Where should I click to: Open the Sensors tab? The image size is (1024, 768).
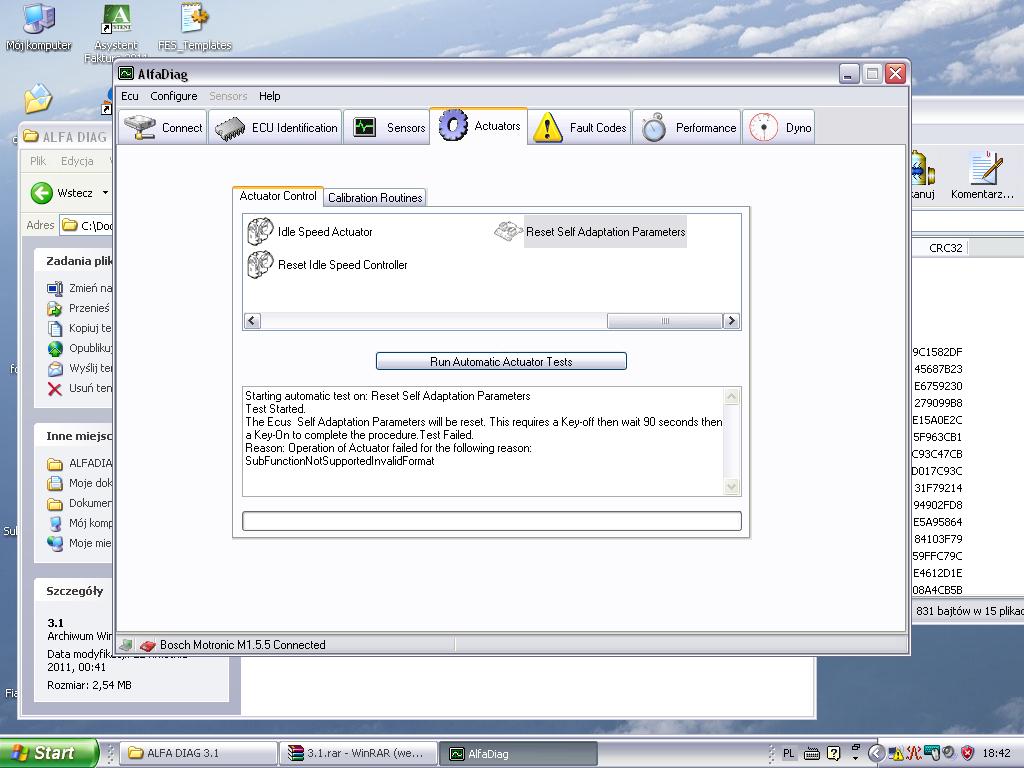point(387,127)
